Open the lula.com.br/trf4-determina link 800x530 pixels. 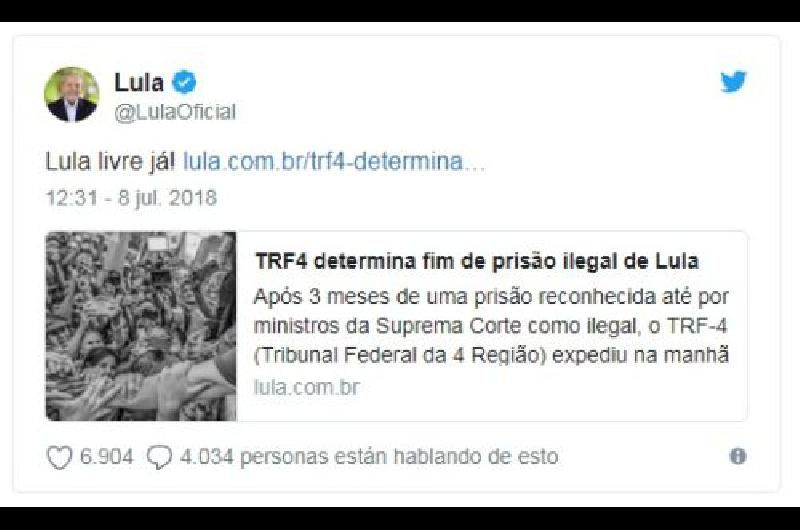coord(334,162)
